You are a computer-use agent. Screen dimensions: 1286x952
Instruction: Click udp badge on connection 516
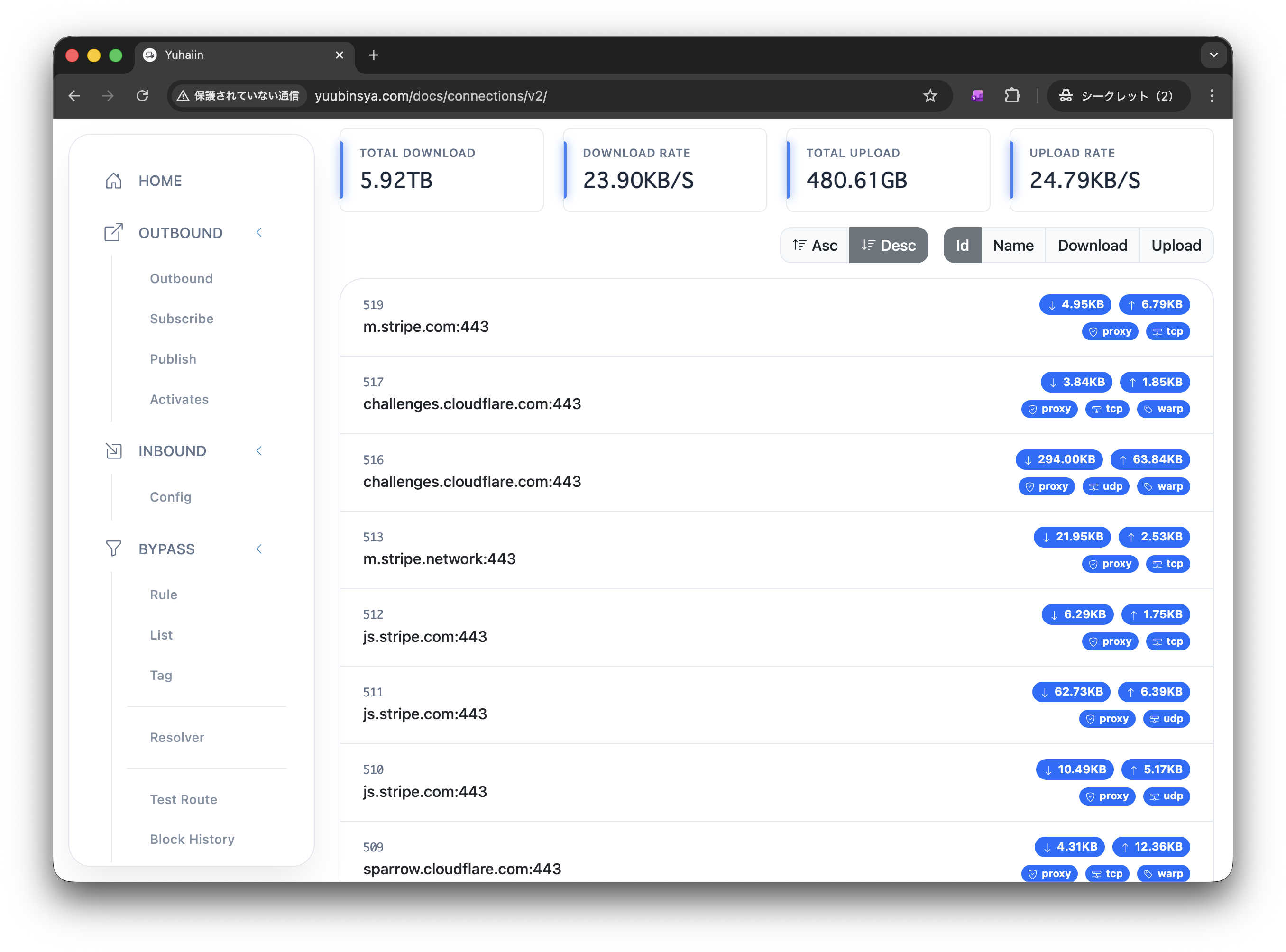1106,486
